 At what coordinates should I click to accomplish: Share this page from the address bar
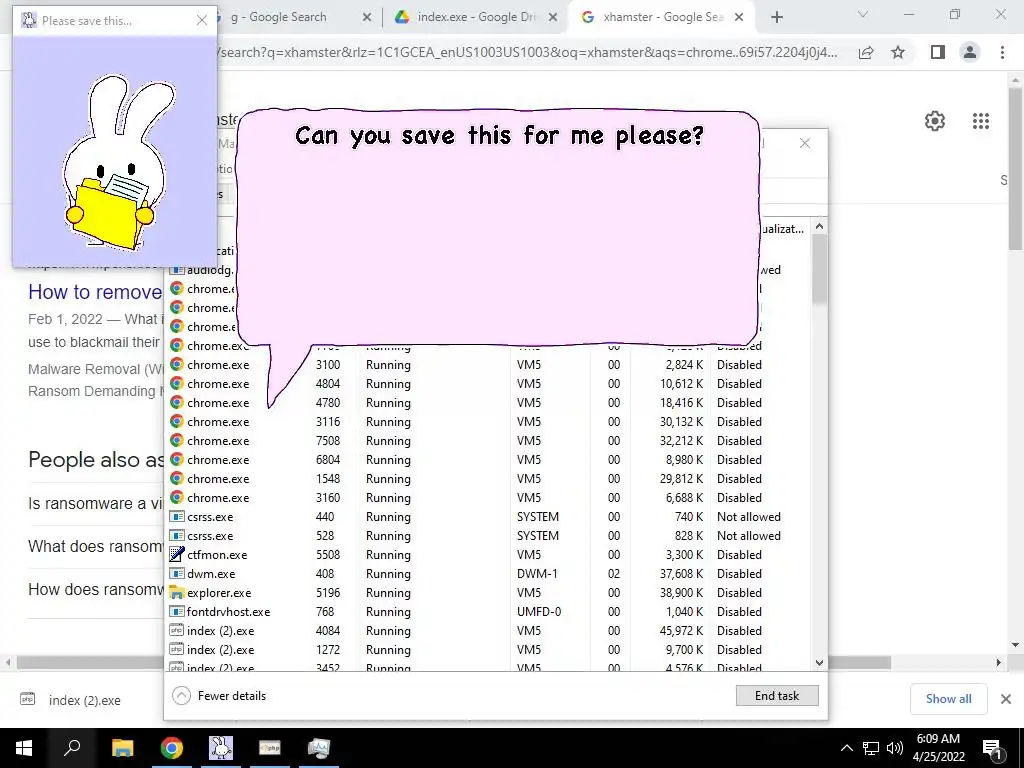click(866, 52)
